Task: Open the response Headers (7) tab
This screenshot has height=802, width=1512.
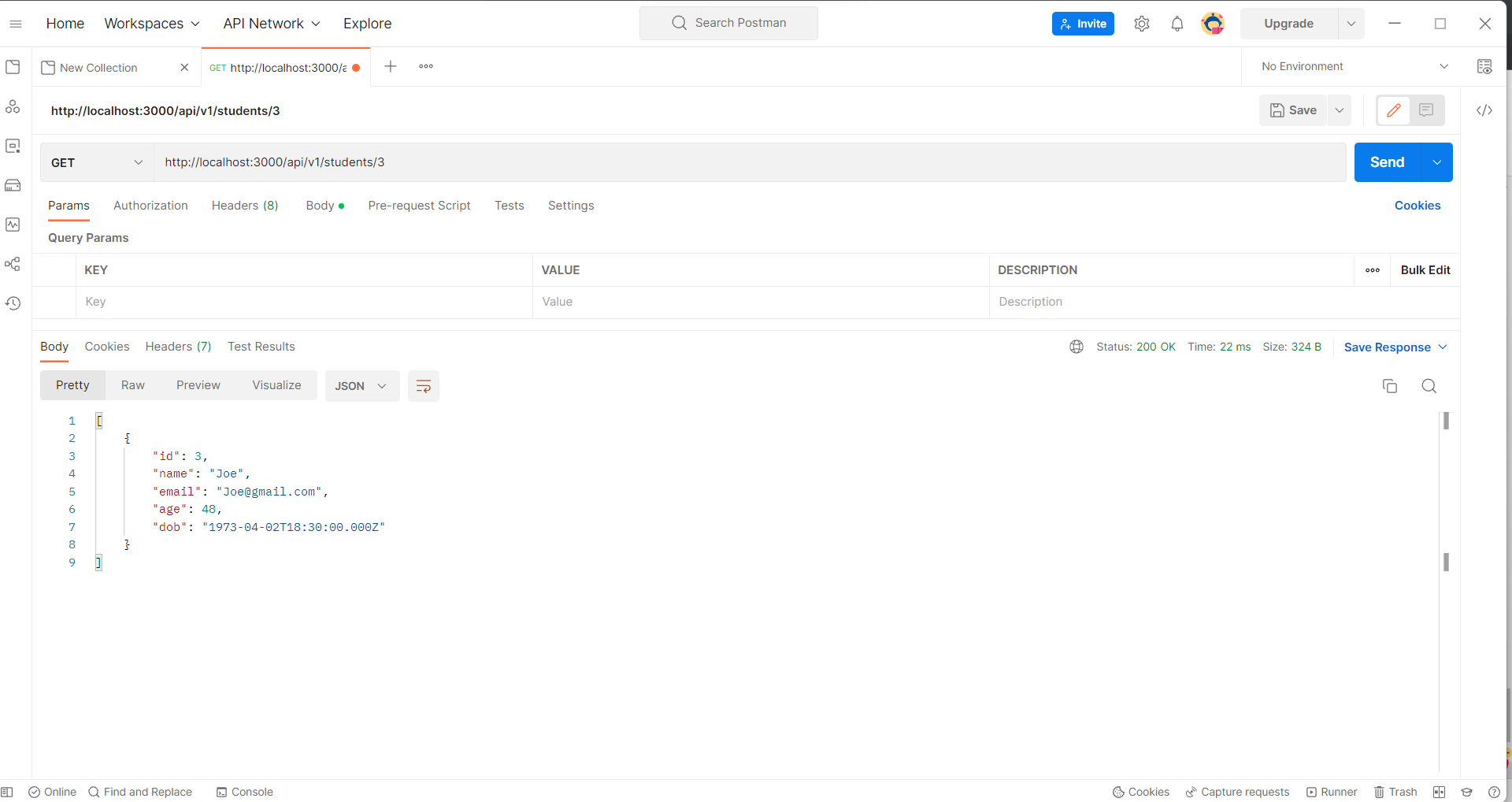Action: 178,347
